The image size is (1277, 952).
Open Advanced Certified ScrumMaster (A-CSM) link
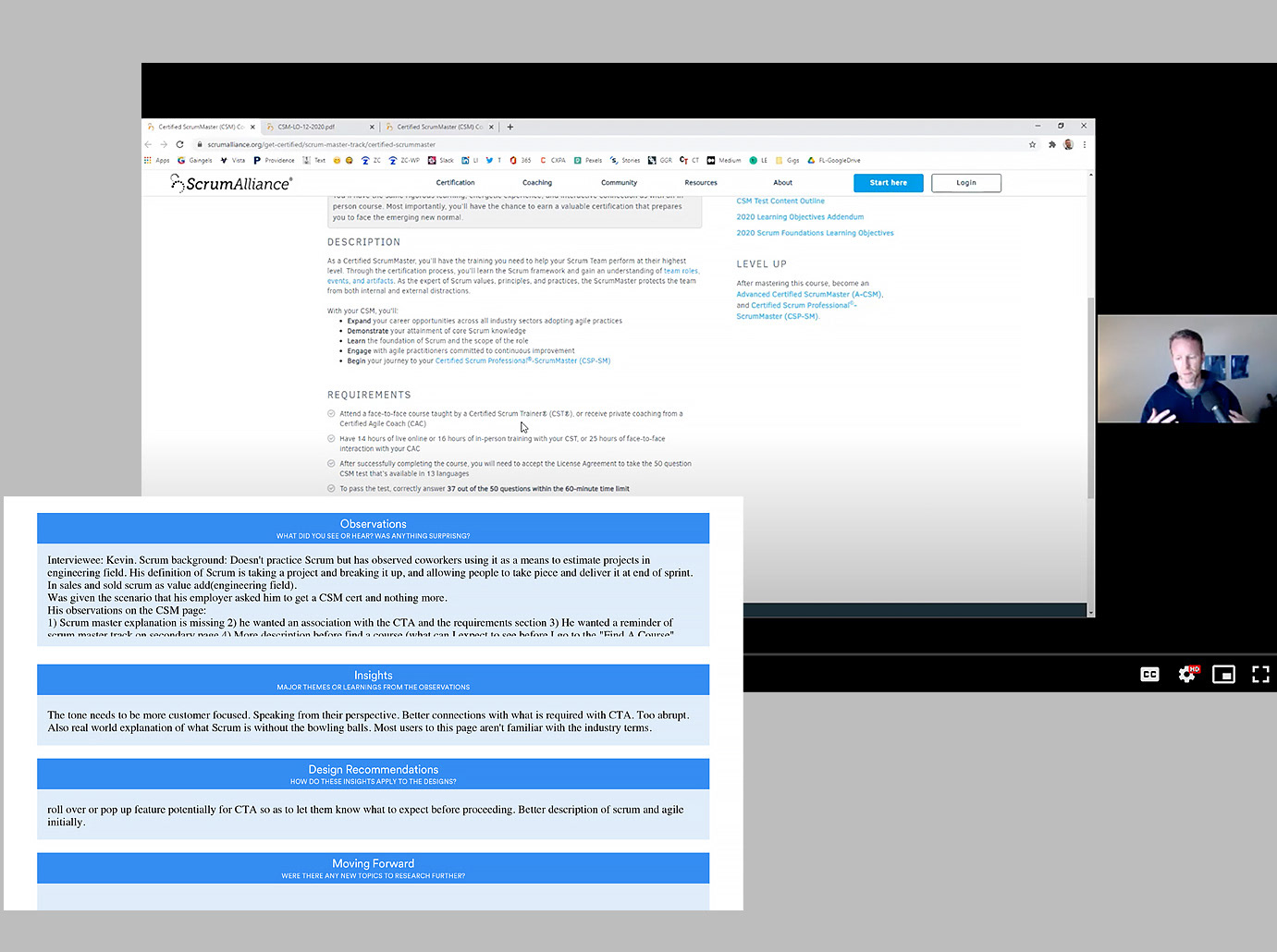pyautogui.click(x=809, y=294)
